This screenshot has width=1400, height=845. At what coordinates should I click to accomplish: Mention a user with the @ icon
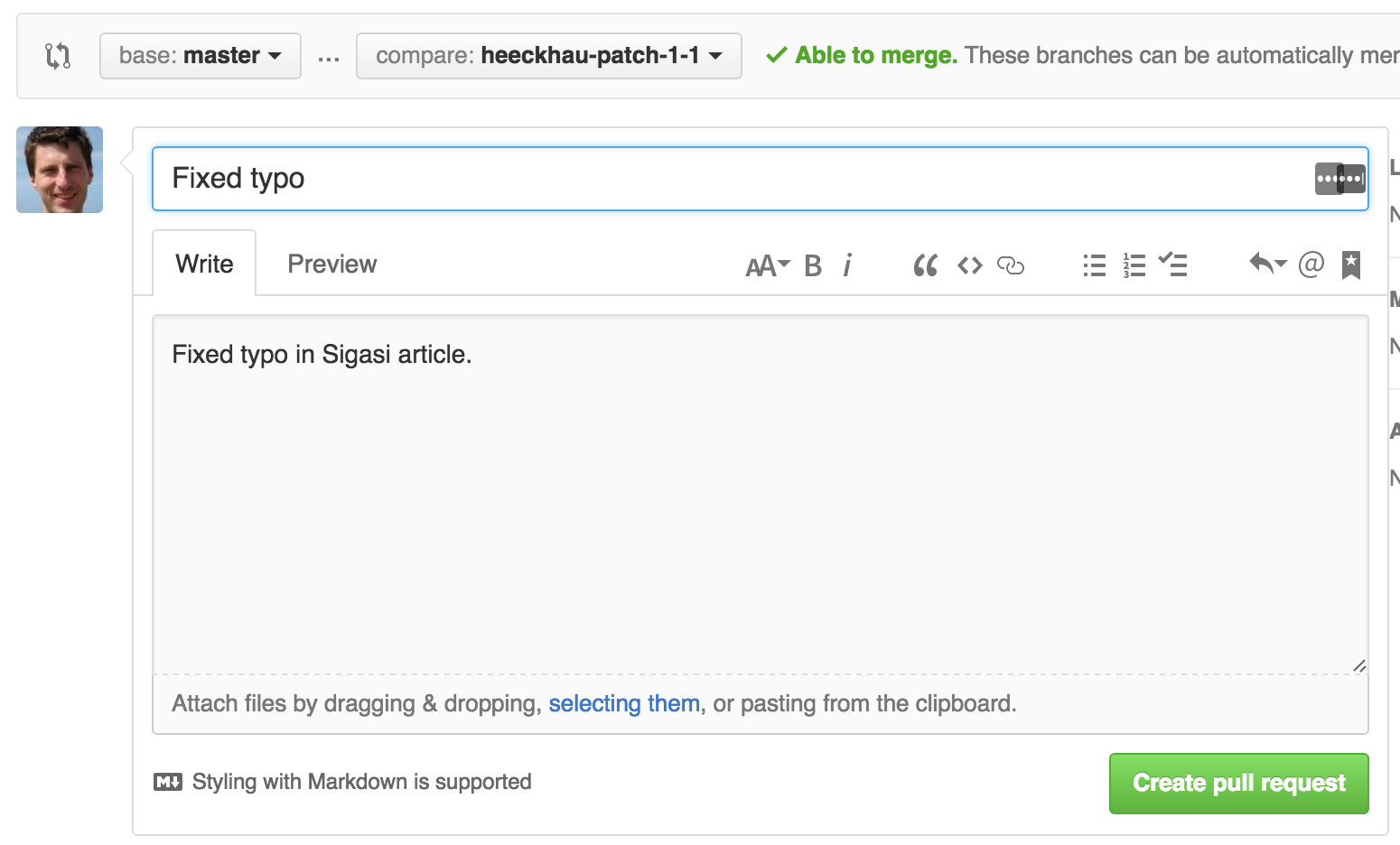click(1311, 264)
